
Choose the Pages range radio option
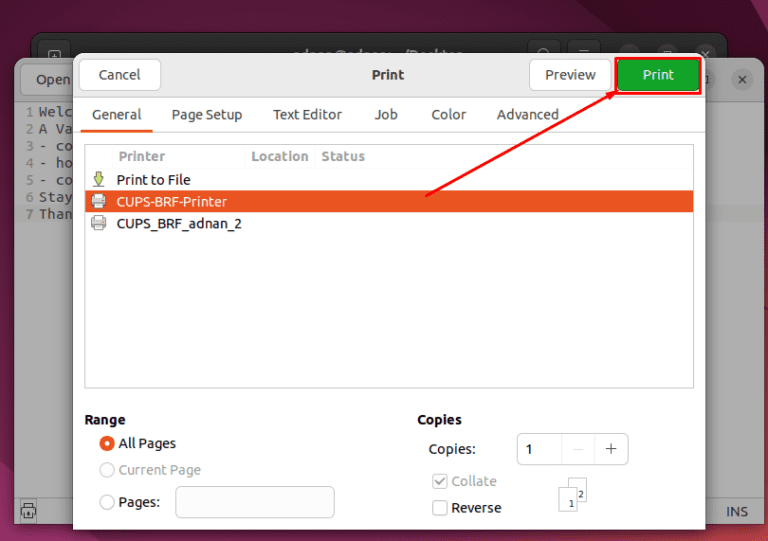click(x=107, y=502)
